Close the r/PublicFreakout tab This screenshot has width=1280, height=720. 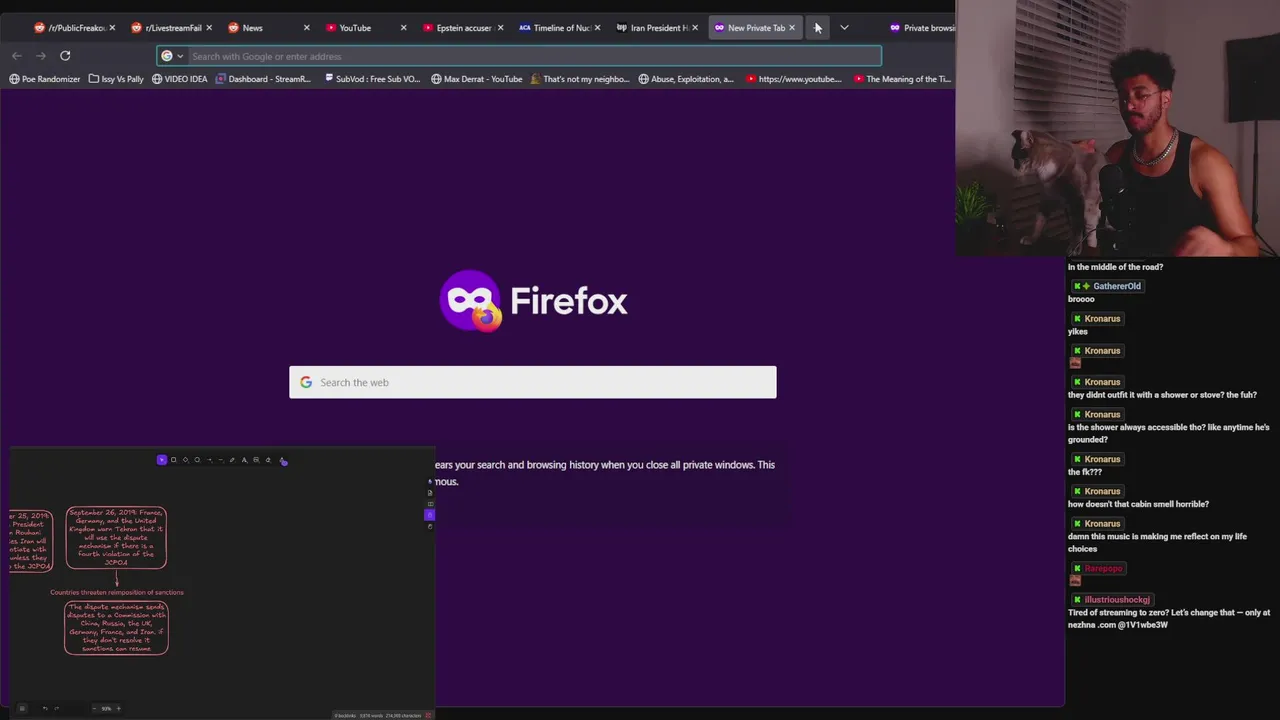coord(112,28)
